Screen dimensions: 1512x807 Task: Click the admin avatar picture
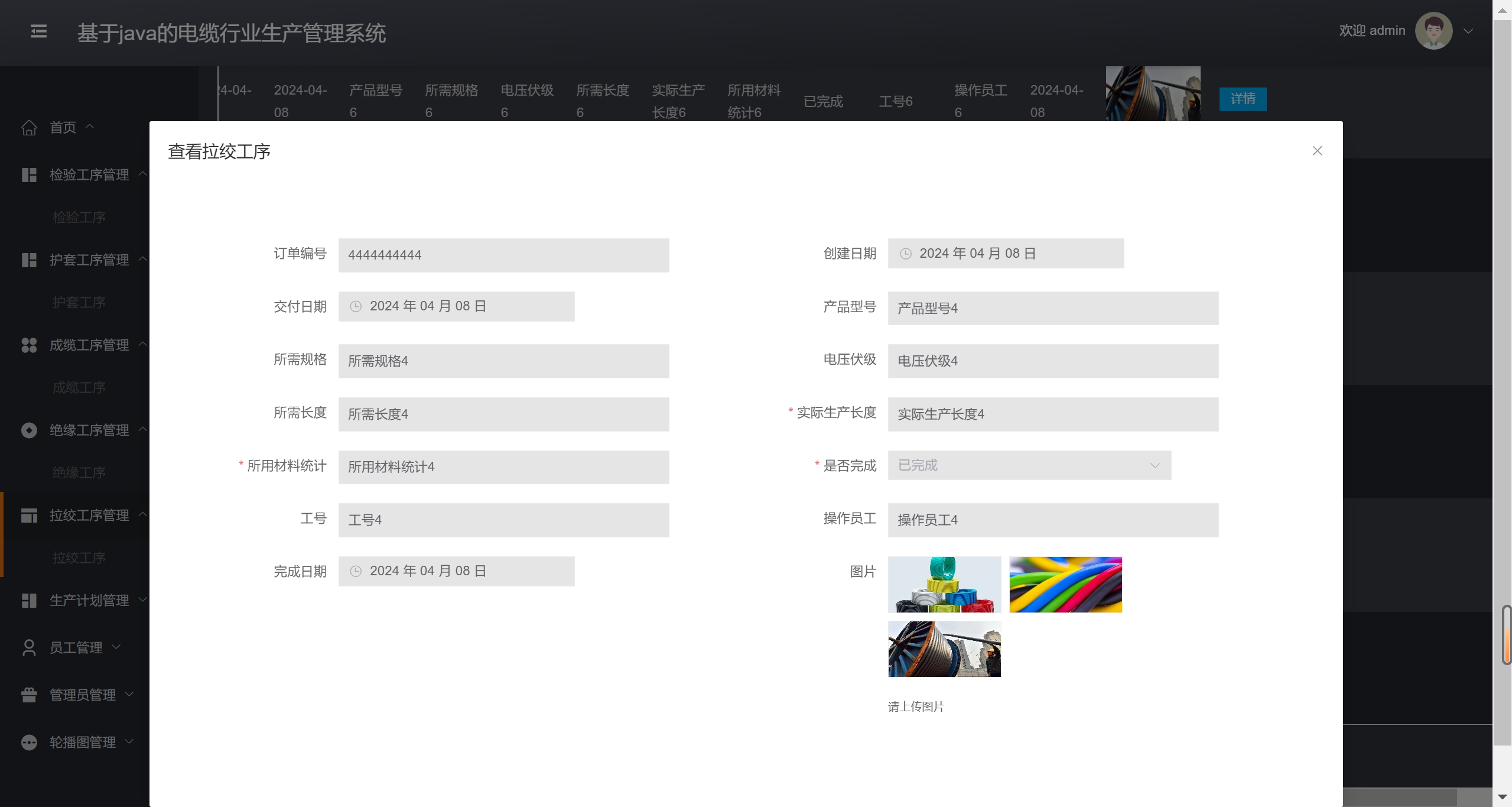click(1433, 31)
